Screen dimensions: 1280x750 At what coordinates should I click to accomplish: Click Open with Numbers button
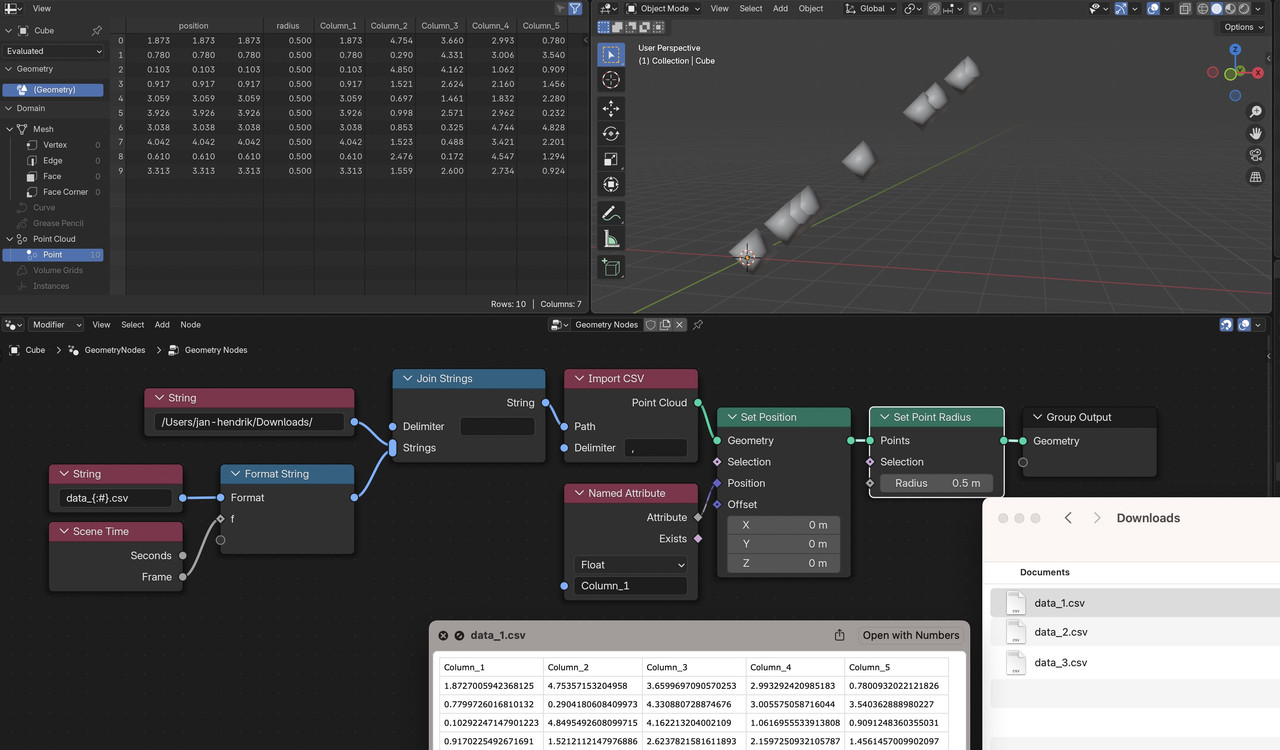pos(911,635)
